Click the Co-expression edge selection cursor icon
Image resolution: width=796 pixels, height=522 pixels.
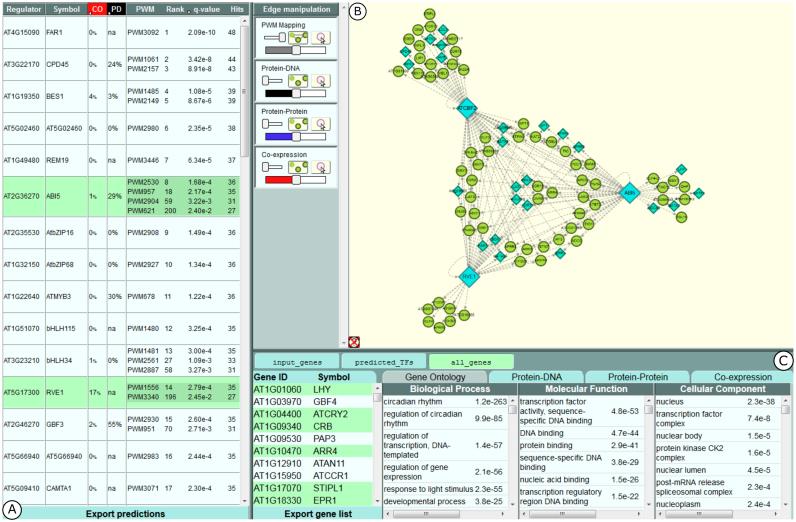(322, 167)
